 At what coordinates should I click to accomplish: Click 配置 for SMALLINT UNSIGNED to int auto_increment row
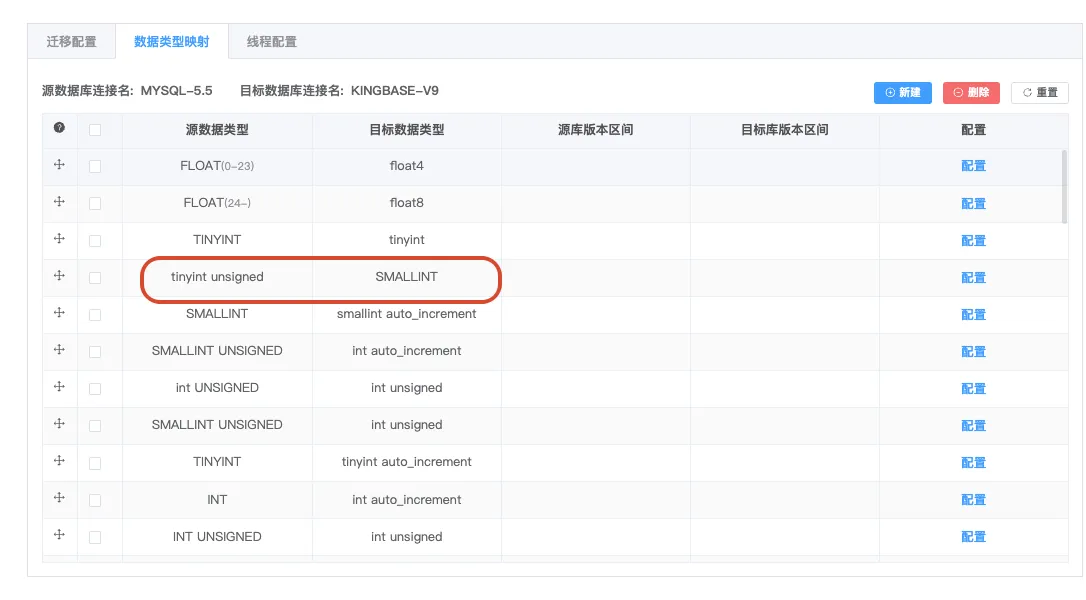pyautogui.click(x=973, y=351)
